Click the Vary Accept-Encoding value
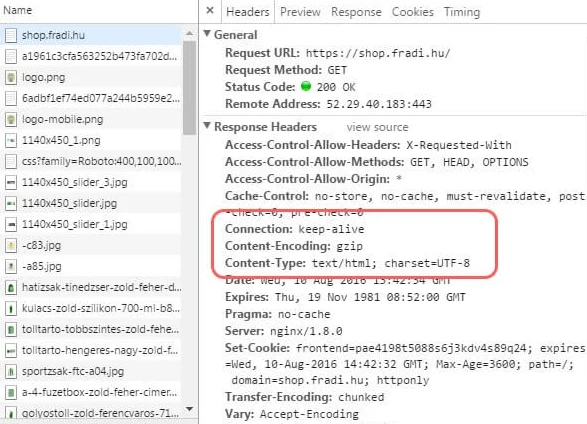Viewport: 587px width, 424px height. point(309,414)
